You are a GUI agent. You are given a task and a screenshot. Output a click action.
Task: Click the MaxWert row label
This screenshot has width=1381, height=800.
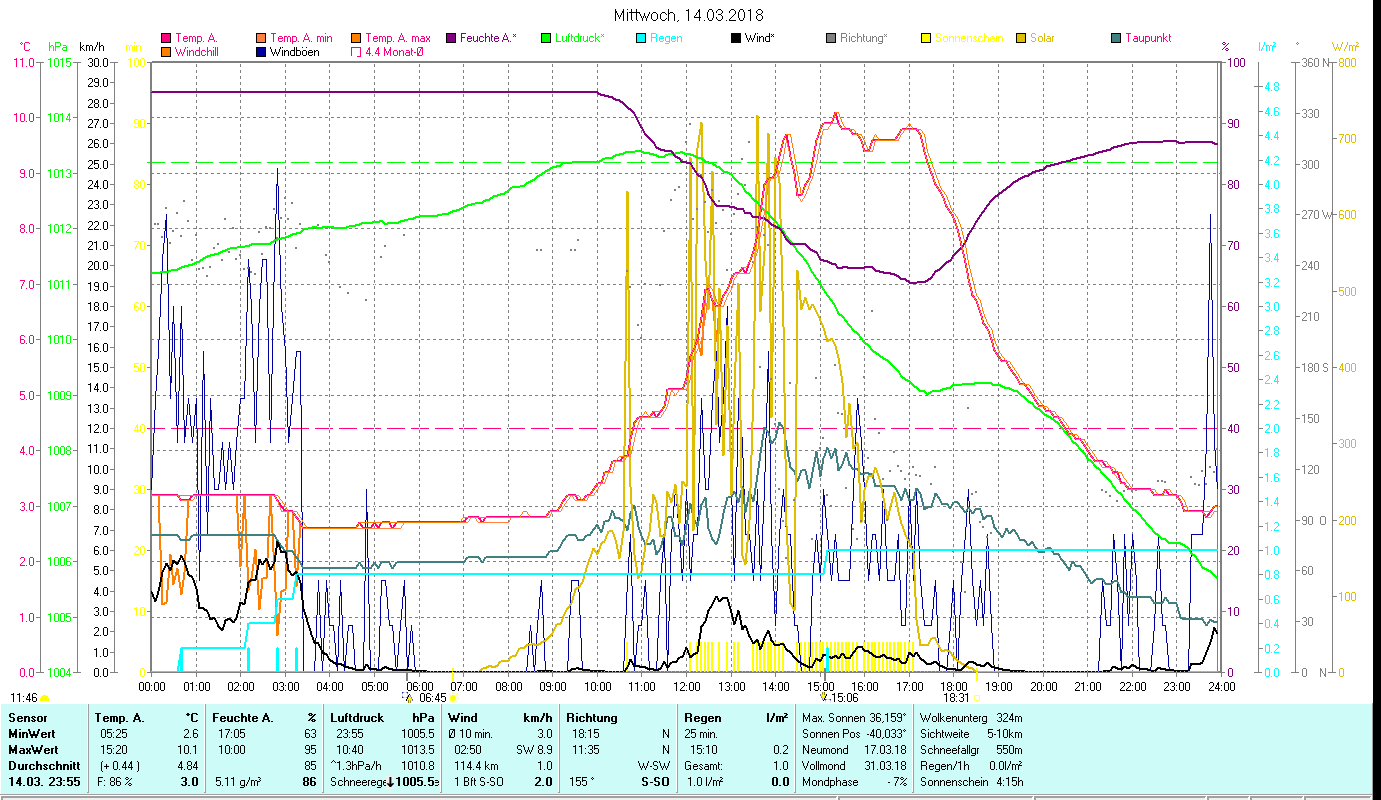click(x=33, y=750)
